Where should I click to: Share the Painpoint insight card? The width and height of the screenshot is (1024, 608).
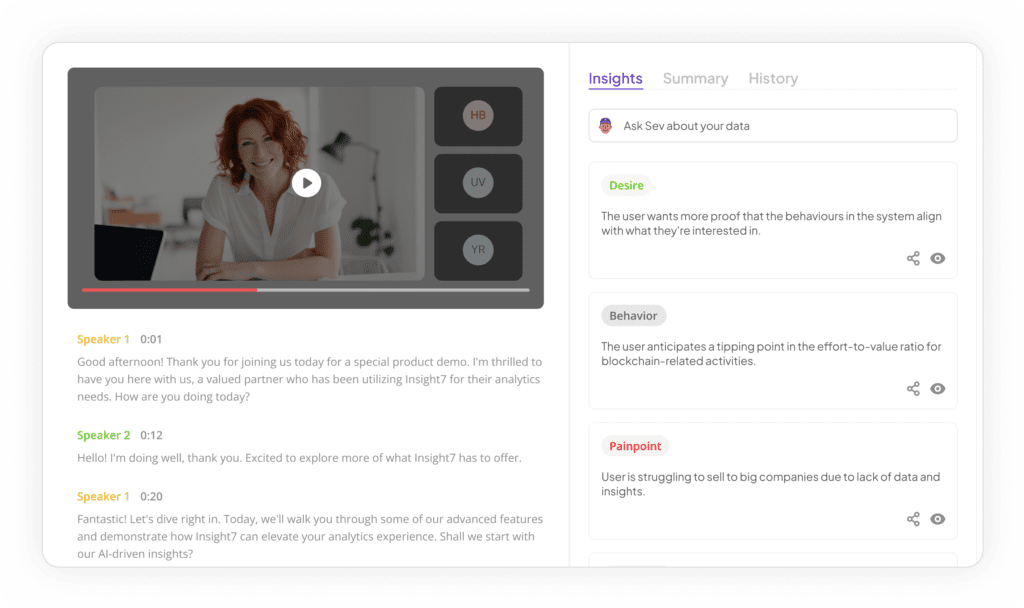pyautogui.click(x=913, y=519)
